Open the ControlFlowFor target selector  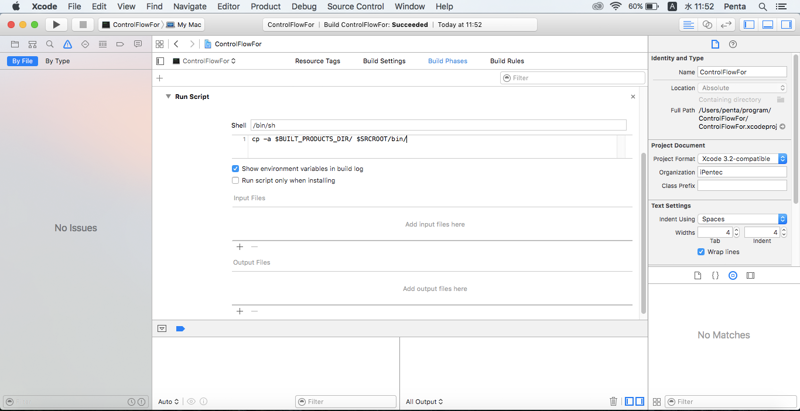coord(204,61)
